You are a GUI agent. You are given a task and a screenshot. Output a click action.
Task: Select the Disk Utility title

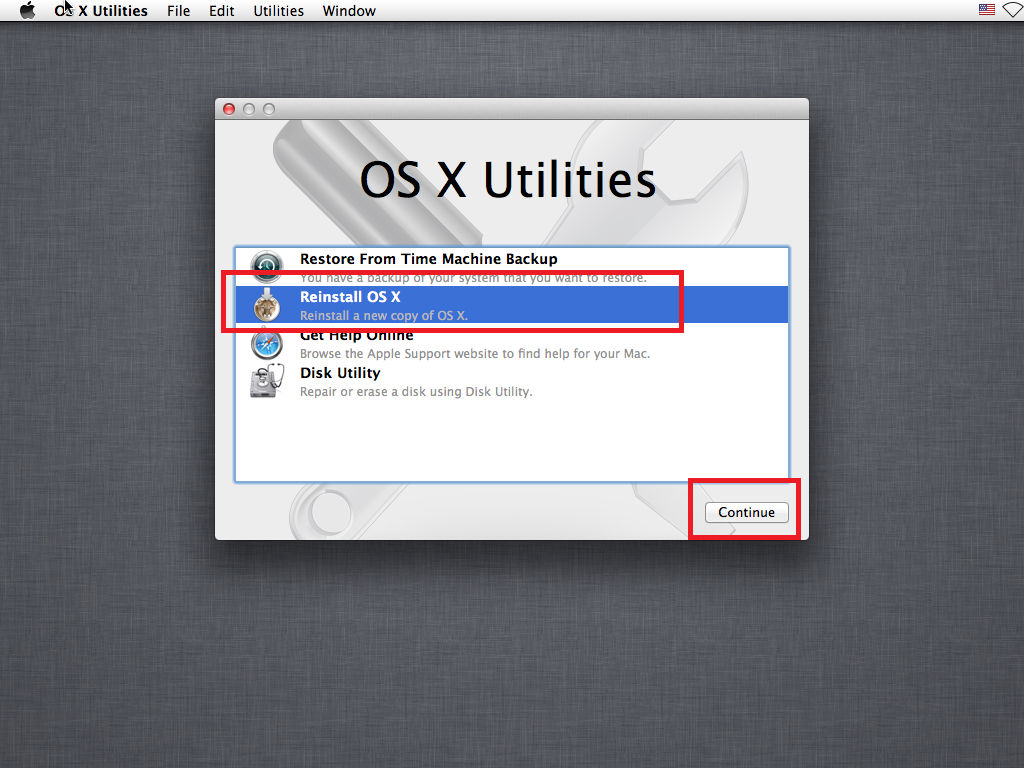pyautogui.click(x=340, y=373)
